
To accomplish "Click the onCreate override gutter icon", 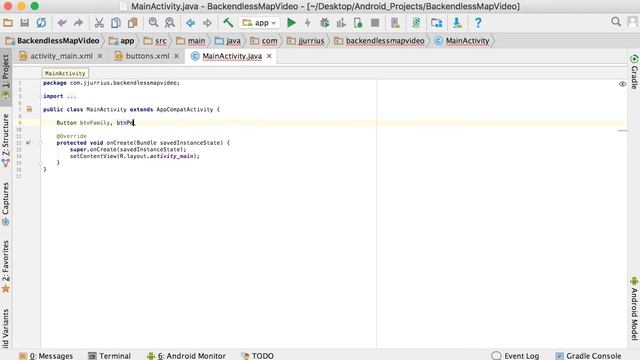I will pos(28,143).
